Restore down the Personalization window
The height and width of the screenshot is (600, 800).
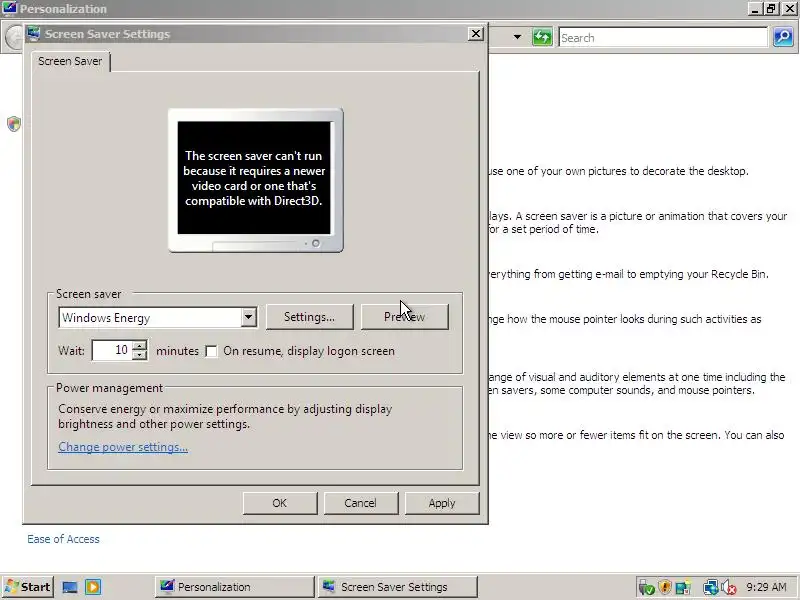(x=771, y=9)
